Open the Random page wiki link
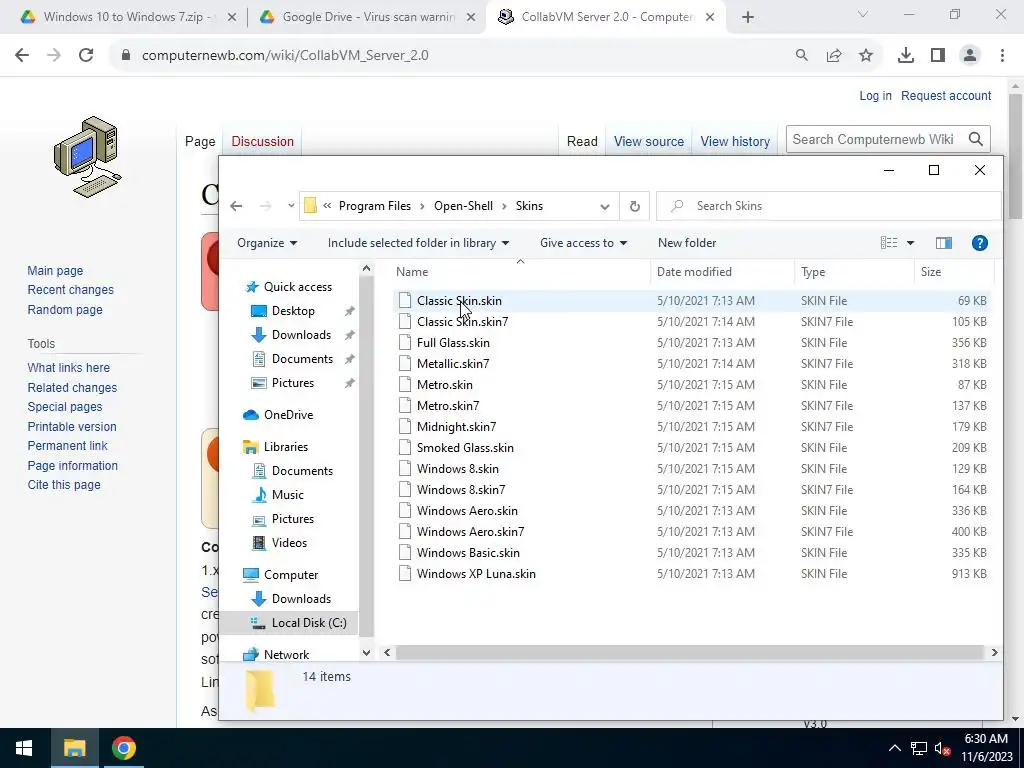This screenshot has height=768, width=1024. (x=65, y=310)
